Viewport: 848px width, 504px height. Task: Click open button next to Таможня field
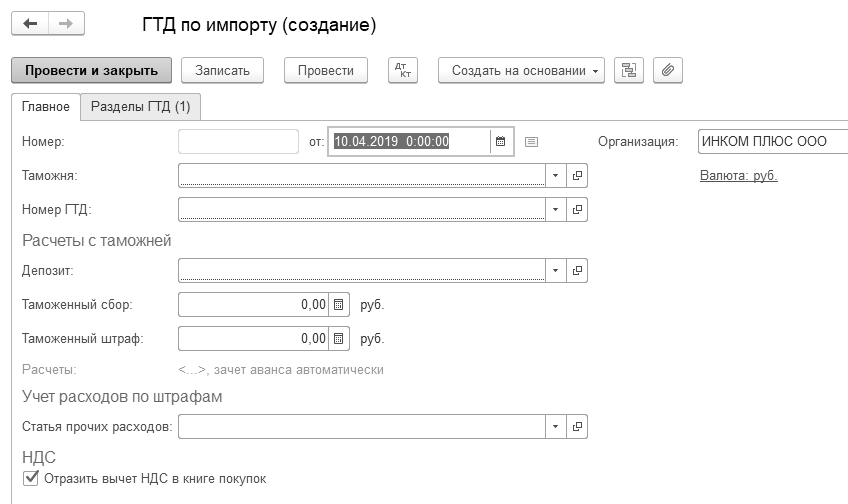(577, 176)
